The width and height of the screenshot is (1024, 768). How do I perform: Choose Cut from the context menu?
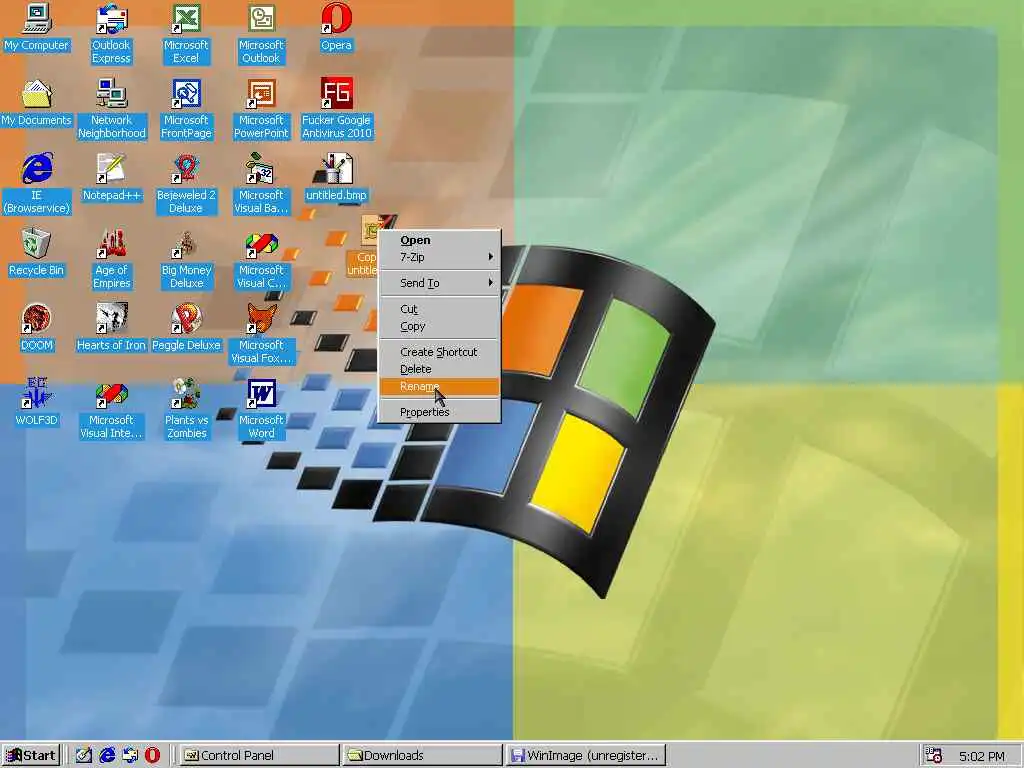point(440,309)
